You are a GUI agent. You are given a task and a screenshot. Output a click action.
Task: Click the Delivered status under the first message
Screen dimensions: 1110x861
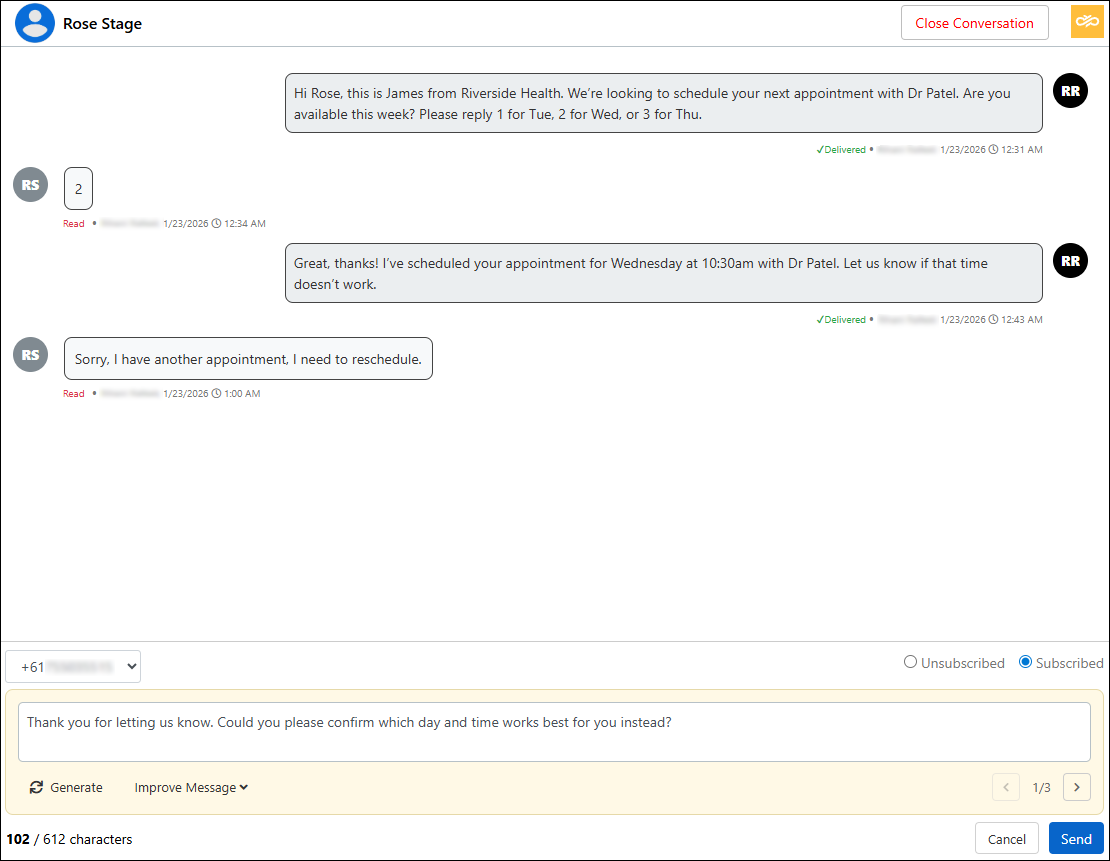pyautogui.click(x=841, y=149)
